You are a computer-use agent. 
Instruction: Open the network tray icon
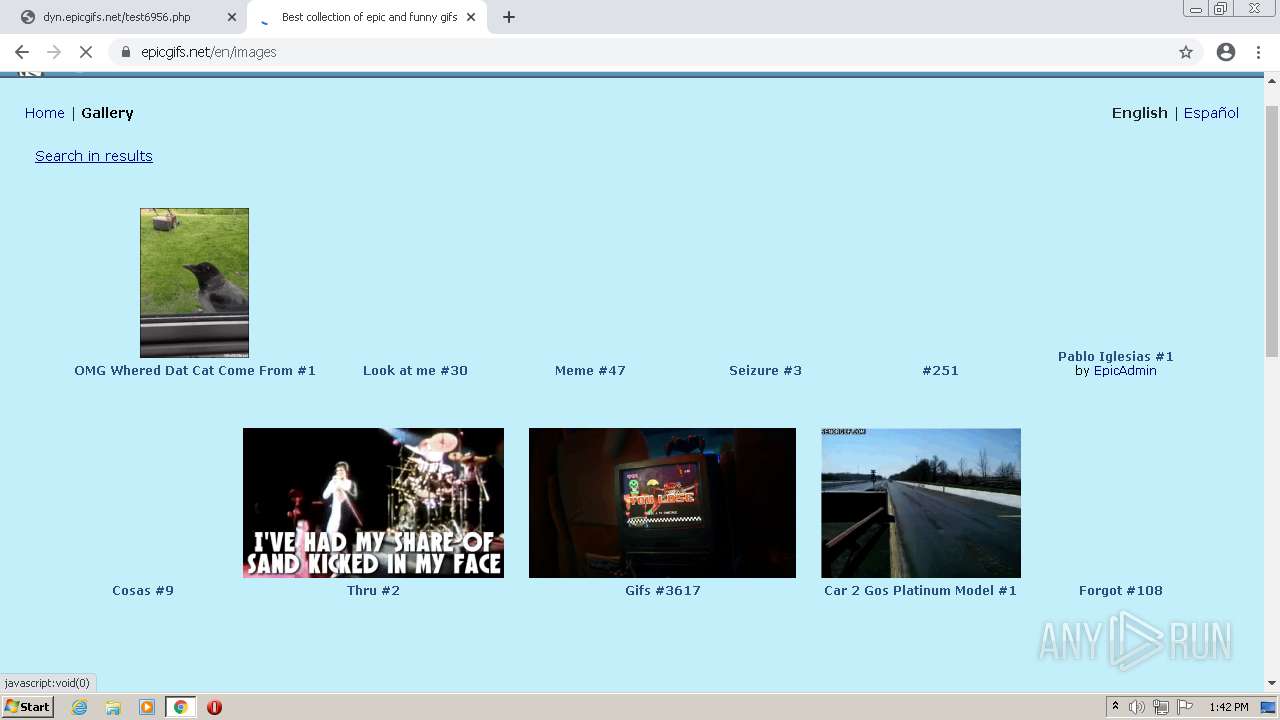point(1161,707)
